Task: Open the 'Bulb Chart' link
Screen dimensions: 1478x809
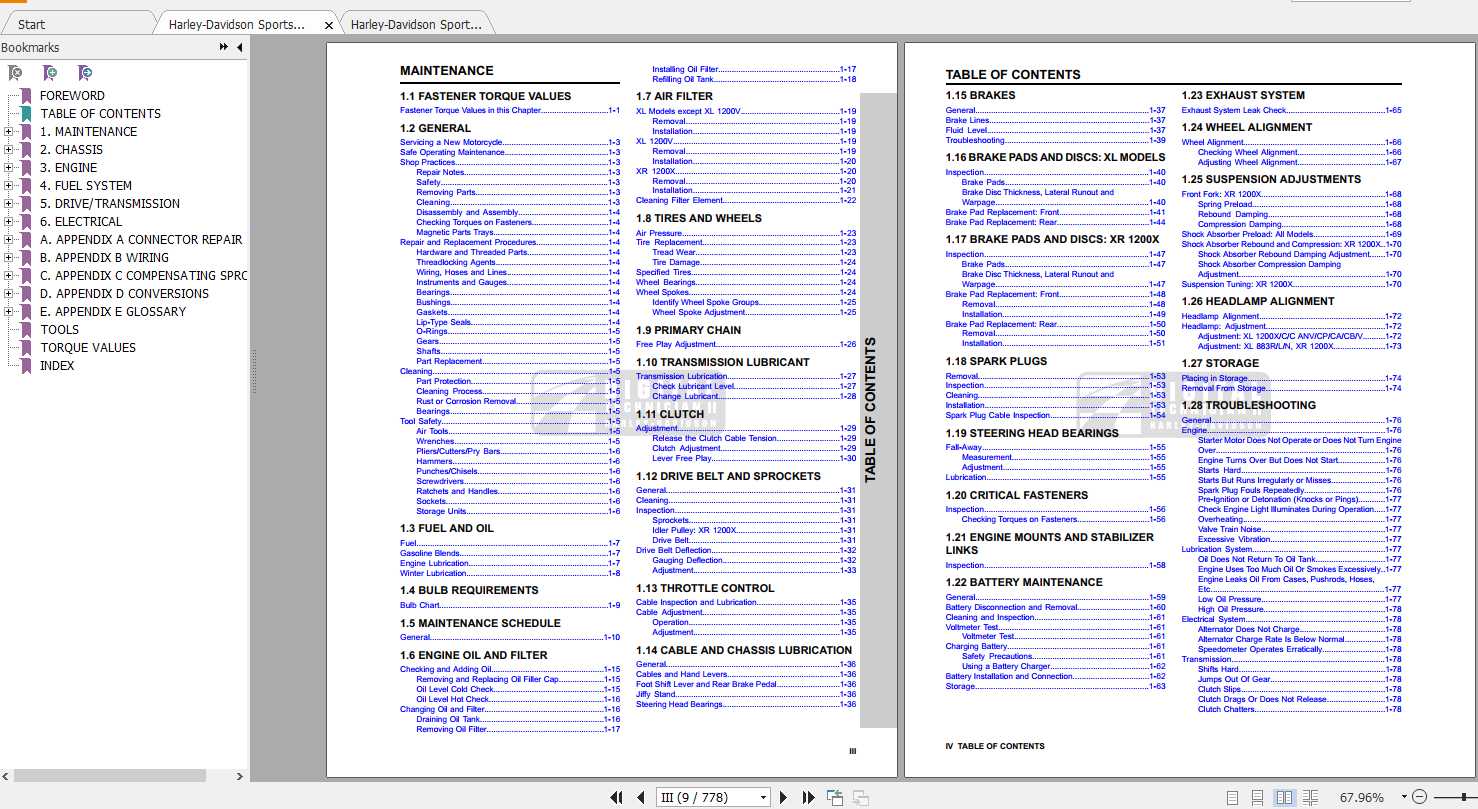Action: (420, 604)
